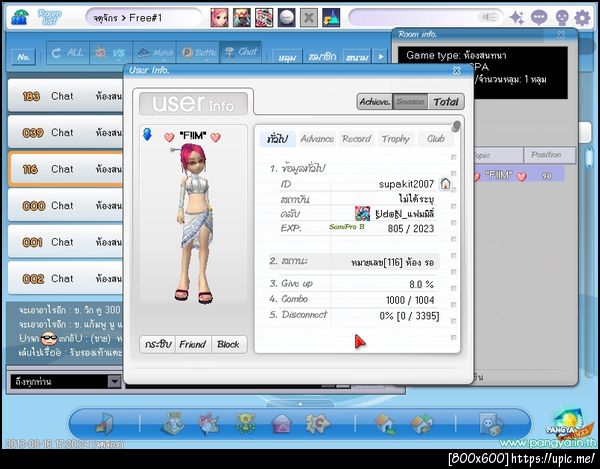
Task: Open the mountain card slot icon
Action: [x=331, y=18]
